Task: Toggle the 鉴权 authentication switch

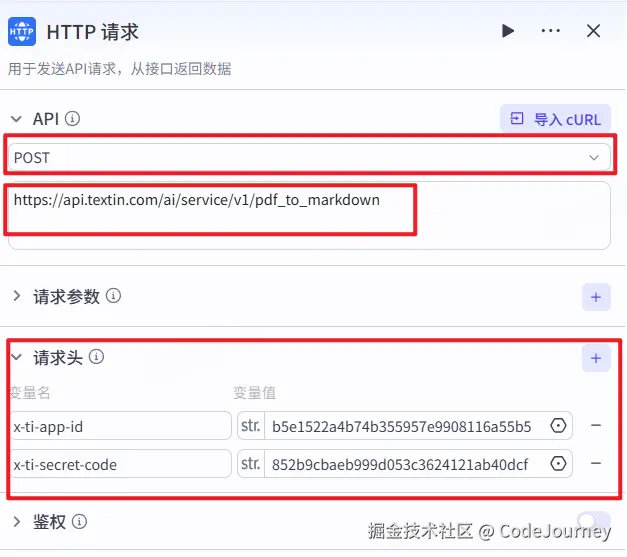Action: coord(594,520)
